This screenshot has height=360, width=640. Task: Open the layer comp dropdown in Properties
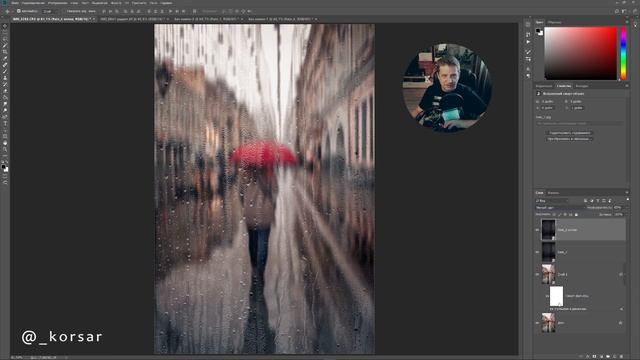[x=580, y=123]
